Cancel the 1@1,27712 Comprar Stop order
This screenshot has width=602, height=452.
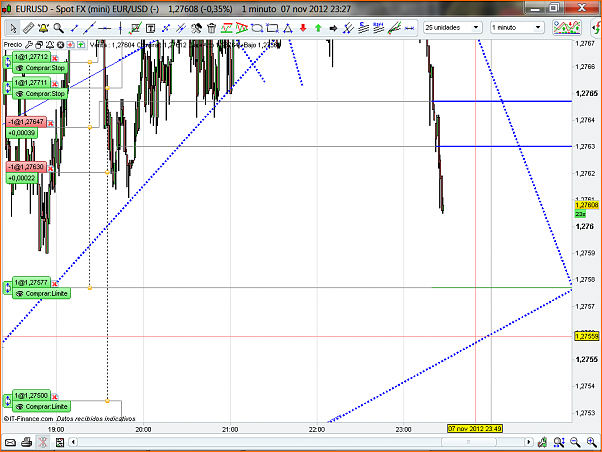tap(55, 58)
